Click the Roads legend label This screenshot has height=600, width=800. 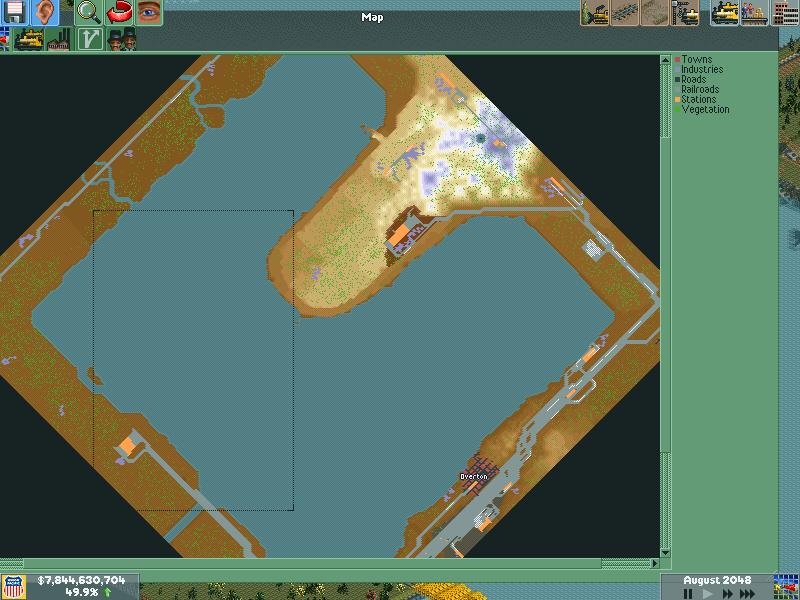(x=694, y=79)
